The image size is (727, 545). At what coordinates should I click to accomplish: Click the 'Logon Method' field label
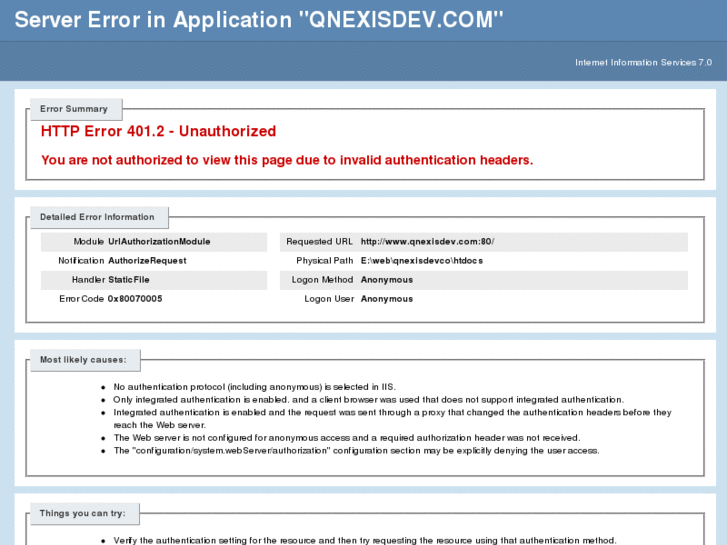click(x=322, y=280)
